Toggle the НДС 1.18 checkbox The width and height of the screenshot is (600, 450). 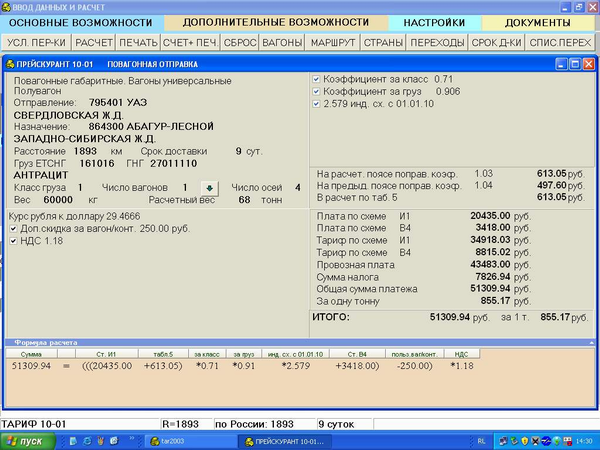(x=13, y=241)
